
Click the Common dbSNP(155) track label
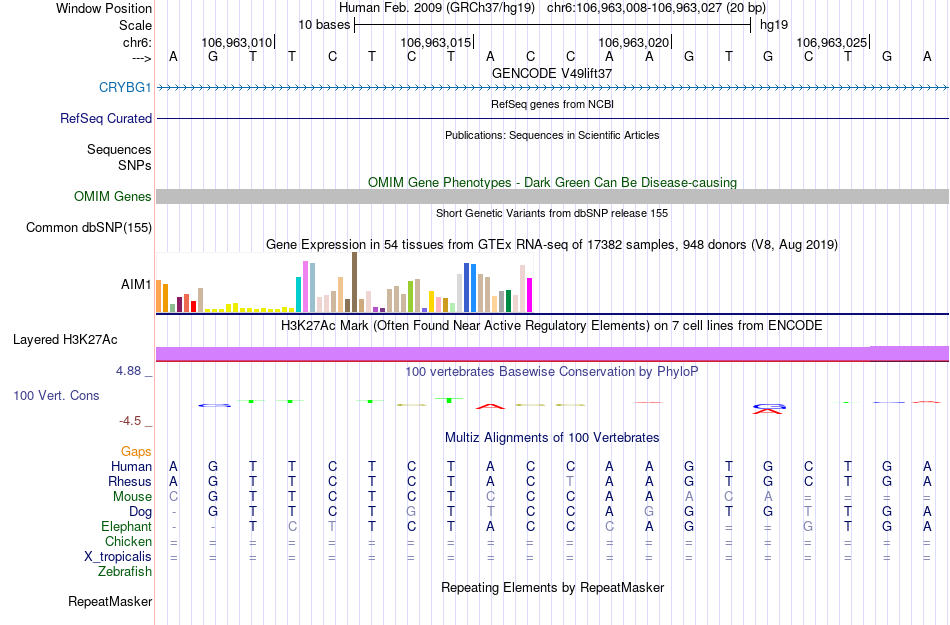pos(89,228)
